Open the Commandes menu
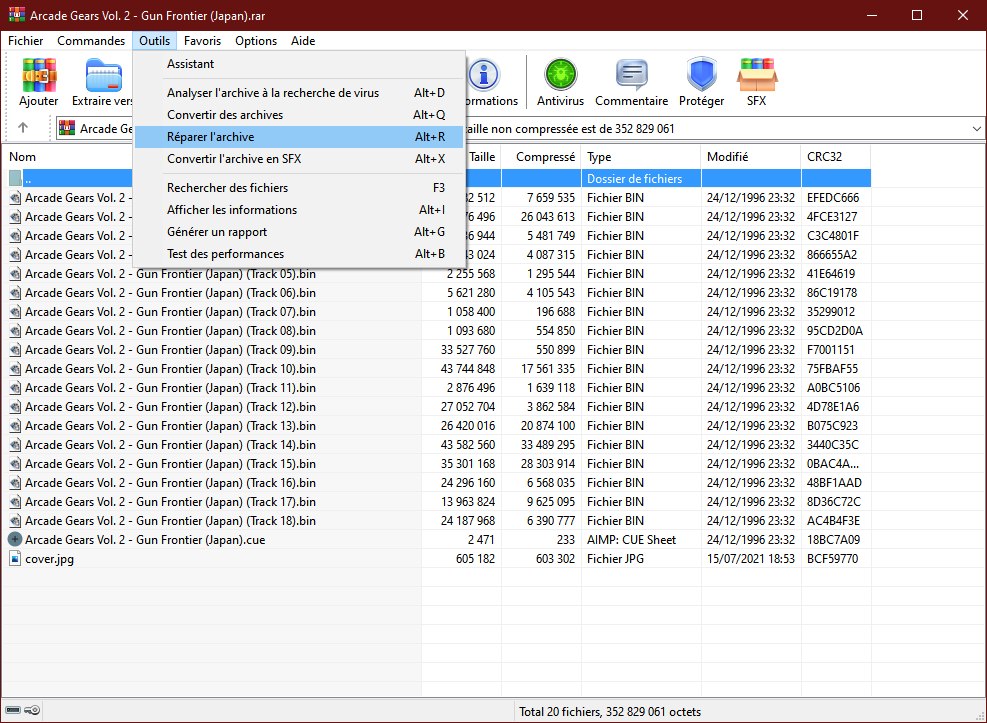This screenshot has width=987, height=723. (91, 41)
